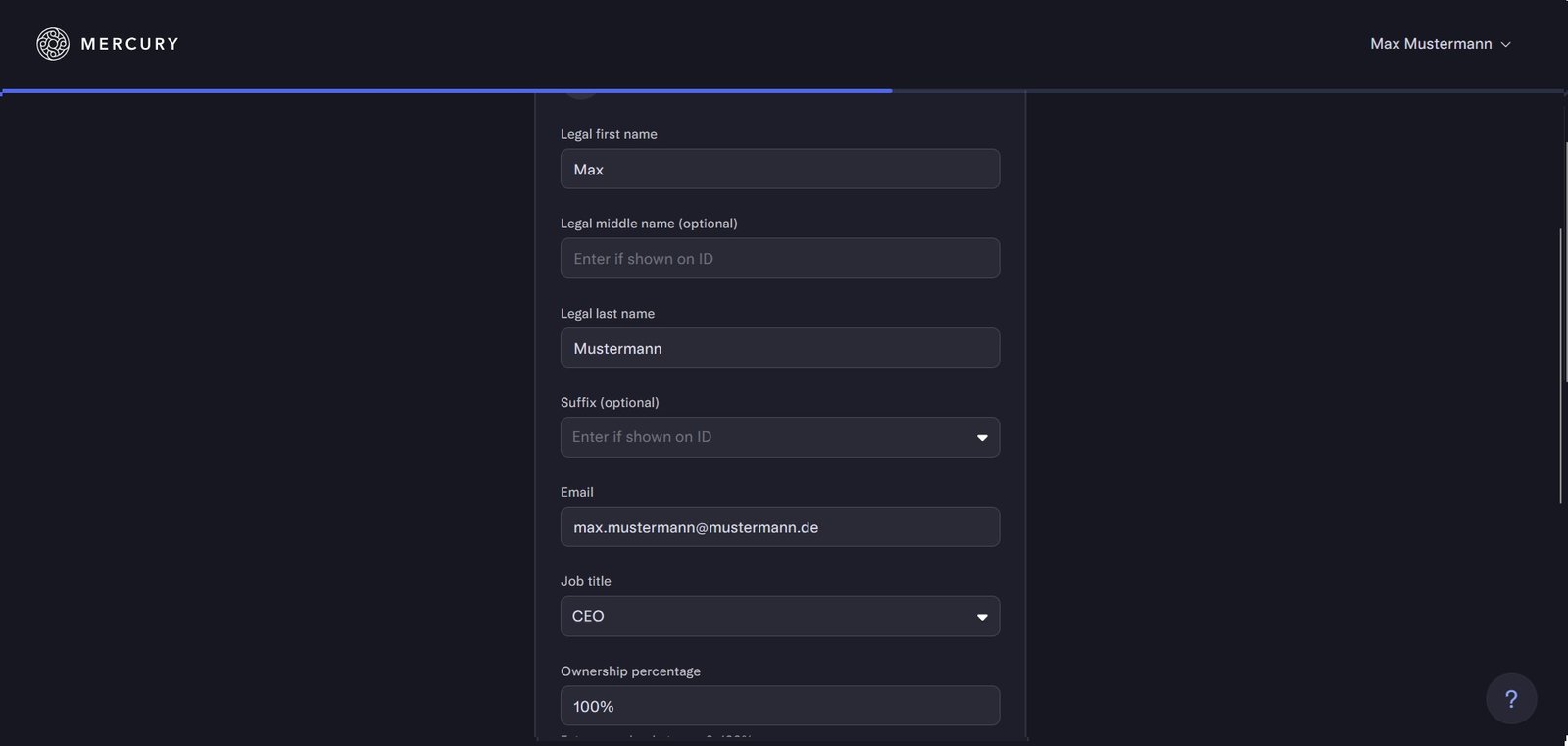Click the MERCURY wordmark in header
The width and height of the screenshot is (1568, 746).
[x=130, y=44]
